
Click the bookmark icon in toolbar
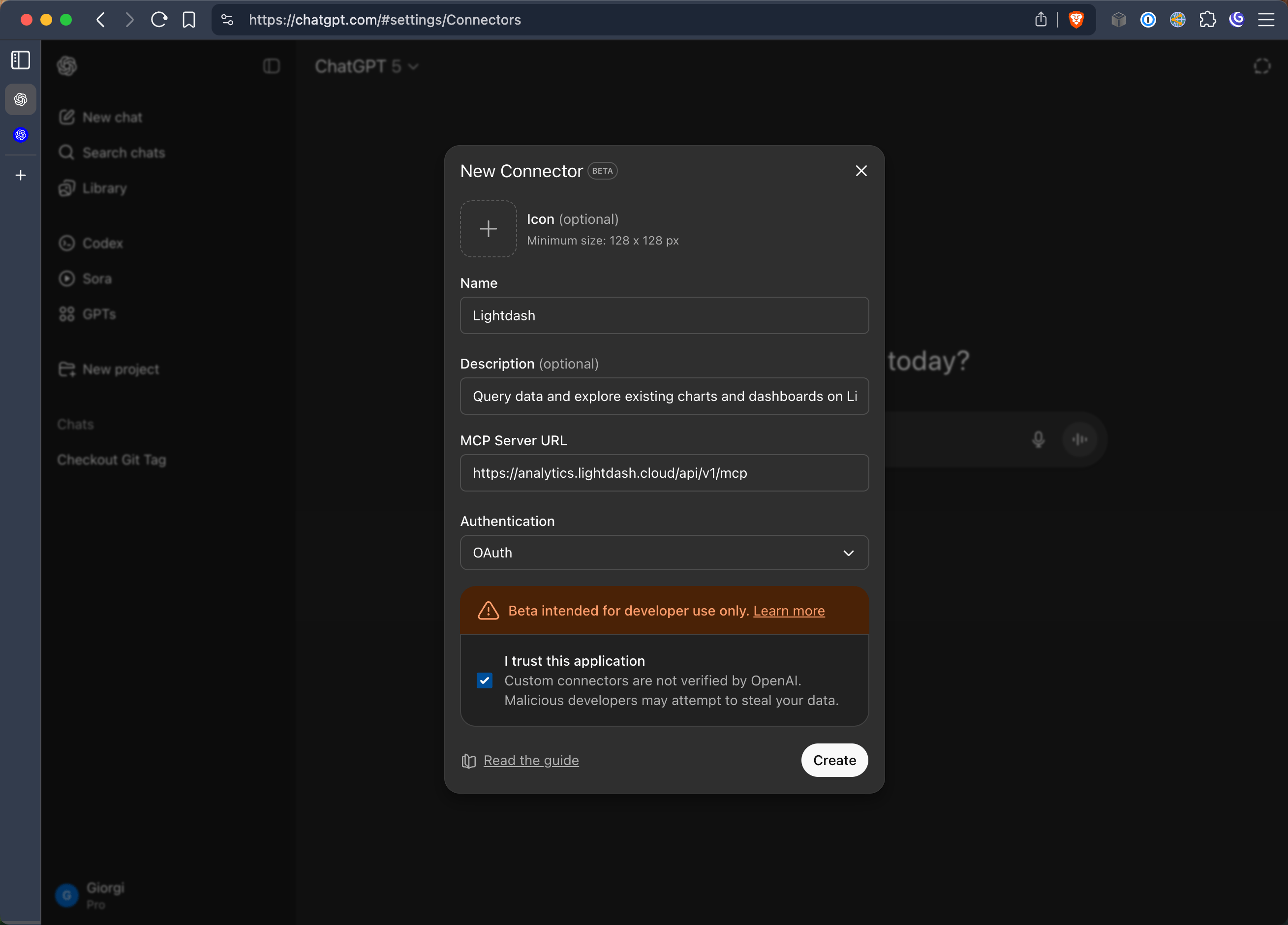pyautogui.click(x=188, y=20)
